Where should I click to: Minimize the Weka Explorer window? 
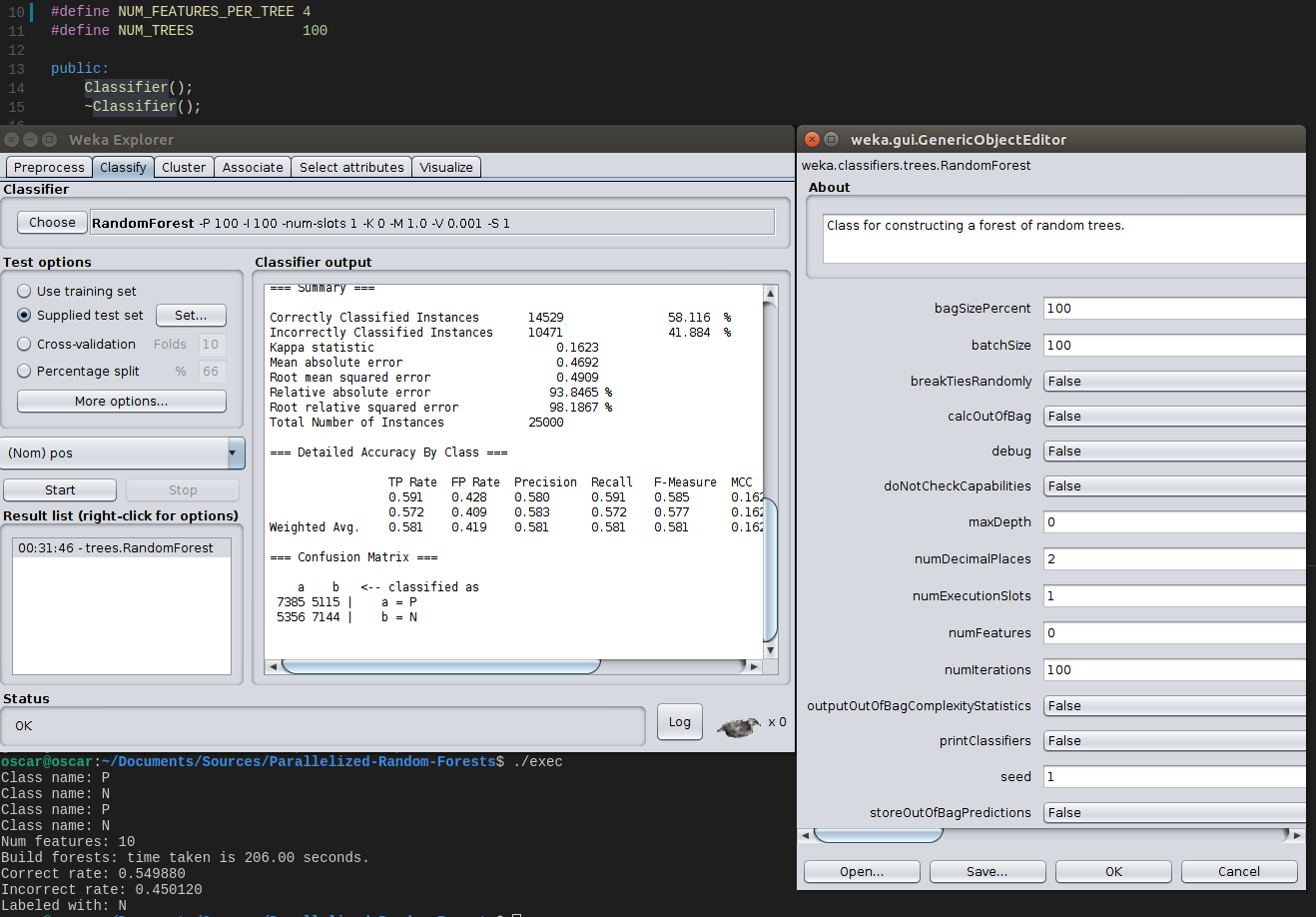pyautogui.click(x=30, y=140)
